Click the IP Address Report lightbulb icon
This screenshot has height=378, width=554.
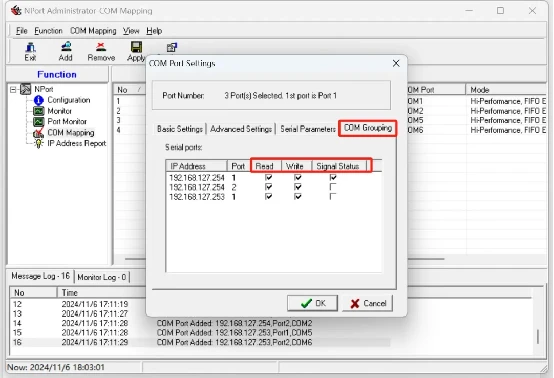pos(39,144)
